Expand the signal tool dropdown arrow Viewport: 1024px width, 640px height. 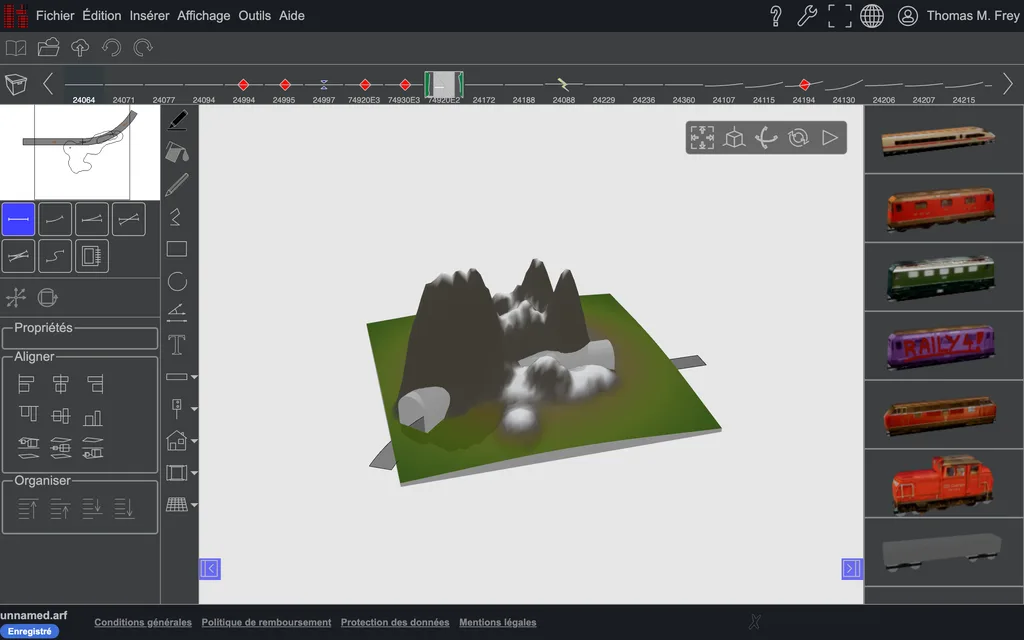(x=194, y=409)
